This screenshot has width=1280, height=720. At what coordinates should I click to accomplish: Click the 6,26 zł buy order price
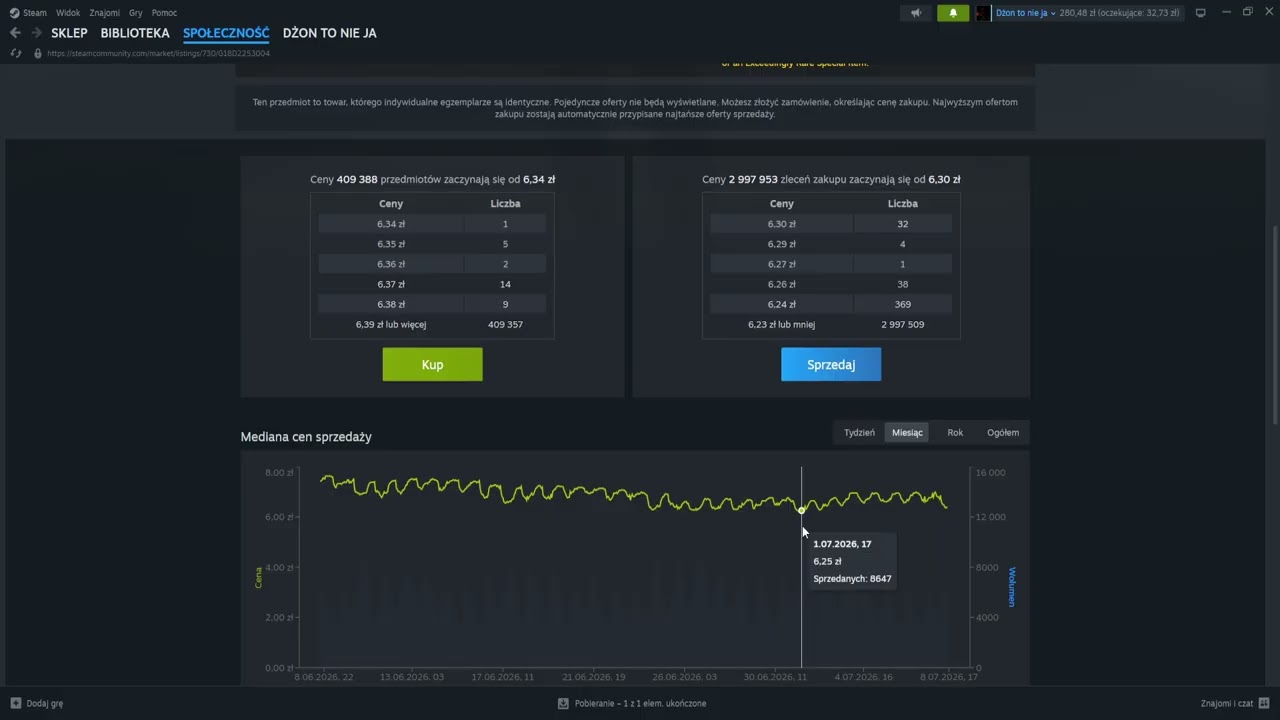click(x=782, y=284)
